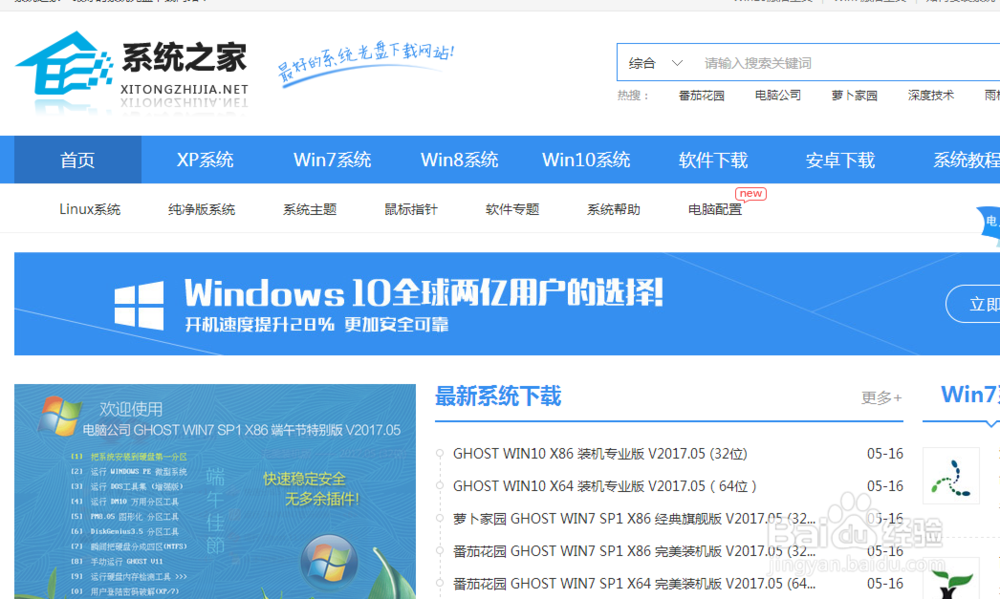Screen dimensions: 1000x599
Task: Open the 系统教程 nav tab
Action: tap(966, 159)
